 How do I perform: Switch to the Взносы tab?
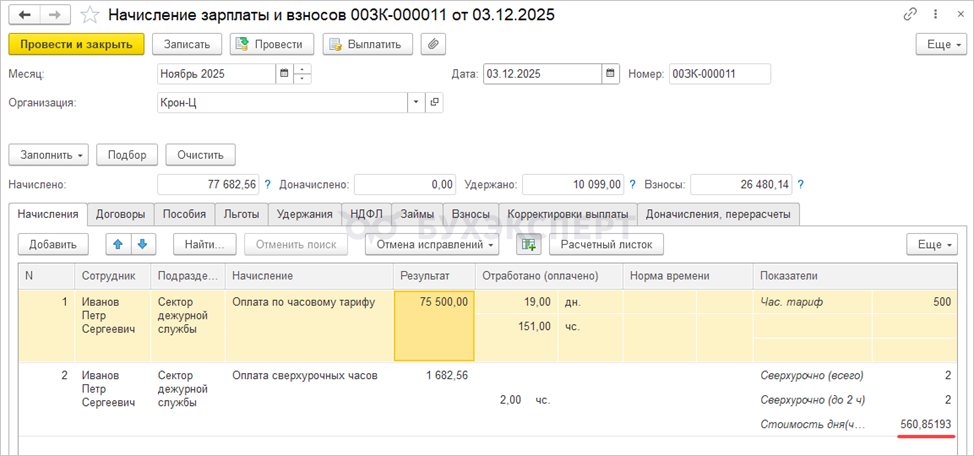pos(471,214)
